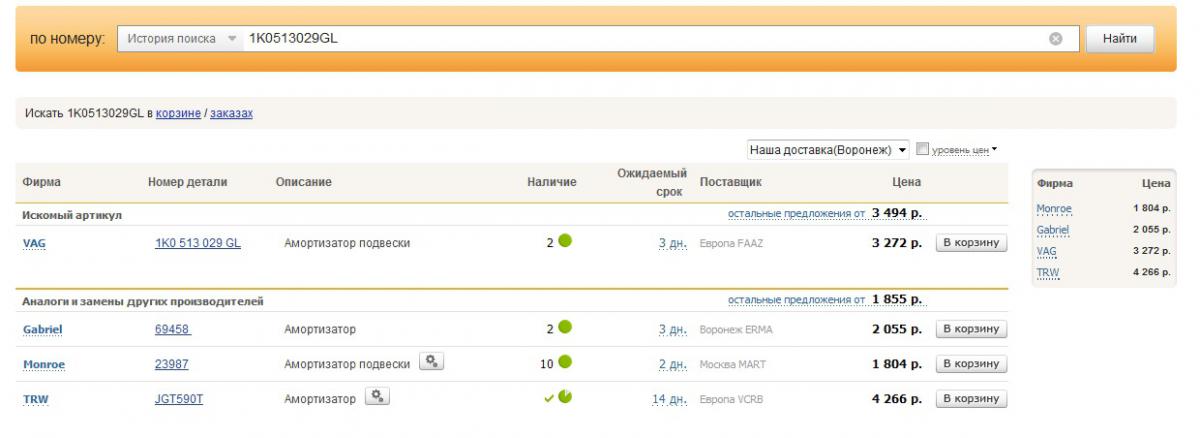
Task: Open TRW brand link in results table
Action: pyautogui.click(x=35, y=400)
